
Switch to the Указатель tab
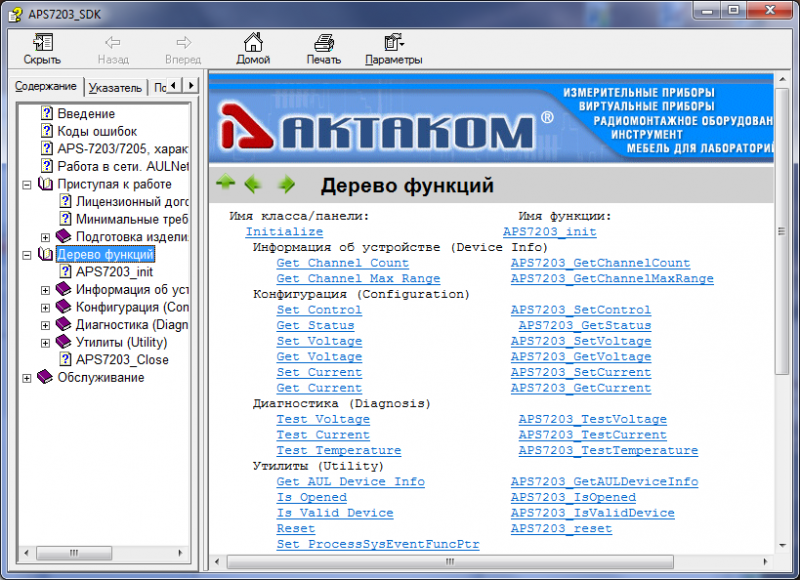point(115,88)
